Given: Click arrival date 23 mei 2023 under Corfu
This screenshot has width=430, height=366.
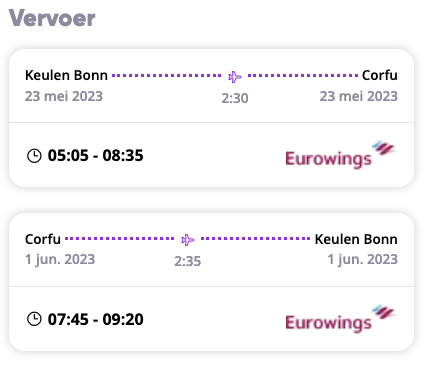Looking at the screenshot, I should (x=359, y=96).
